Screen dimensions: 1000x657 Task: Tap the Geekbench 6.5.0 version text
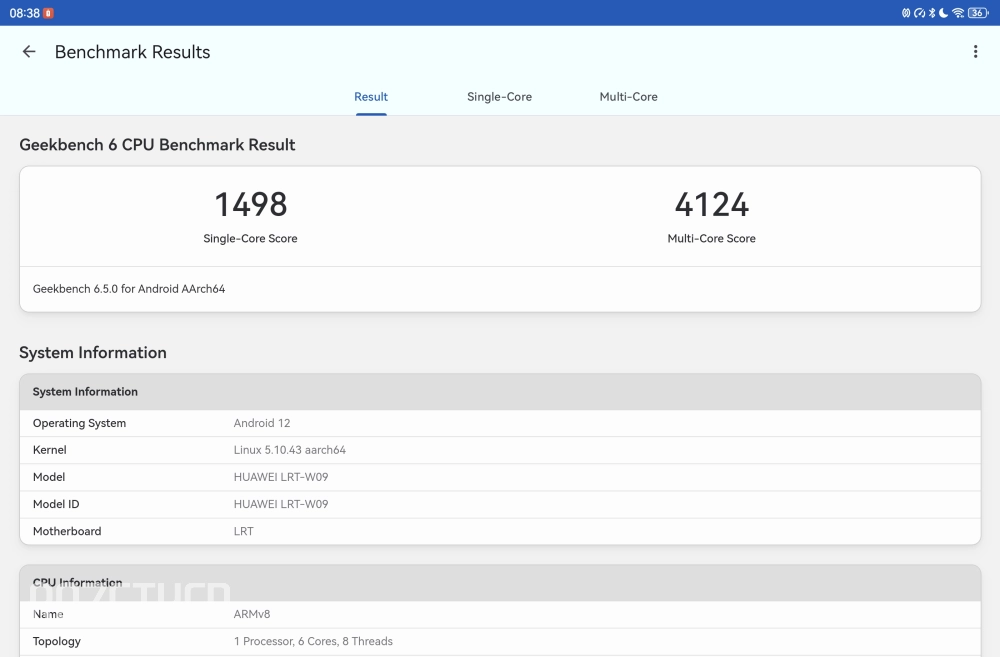click(129, 289)
